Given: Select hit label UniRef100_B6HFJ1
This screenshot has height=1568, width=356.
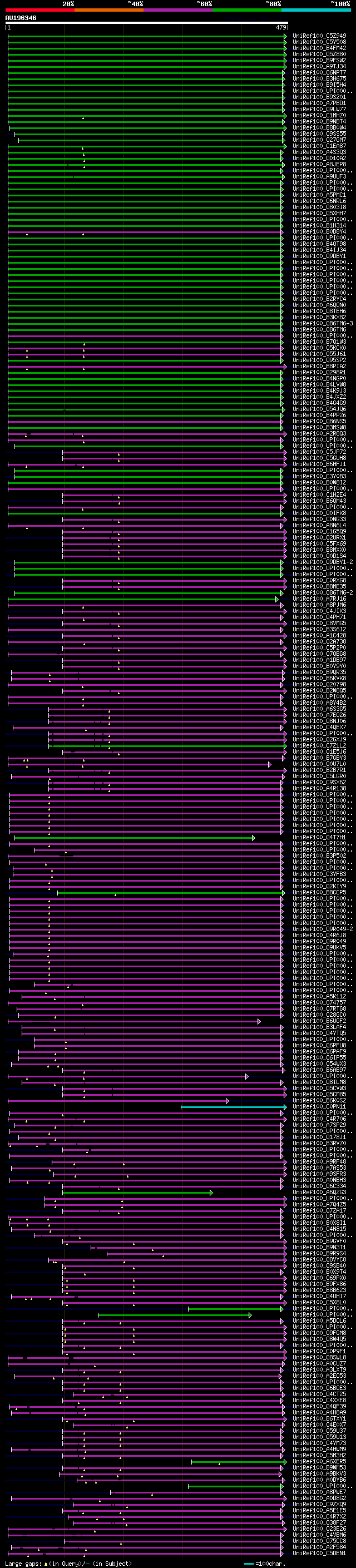Looking at the screenshot, I should 319,464.
